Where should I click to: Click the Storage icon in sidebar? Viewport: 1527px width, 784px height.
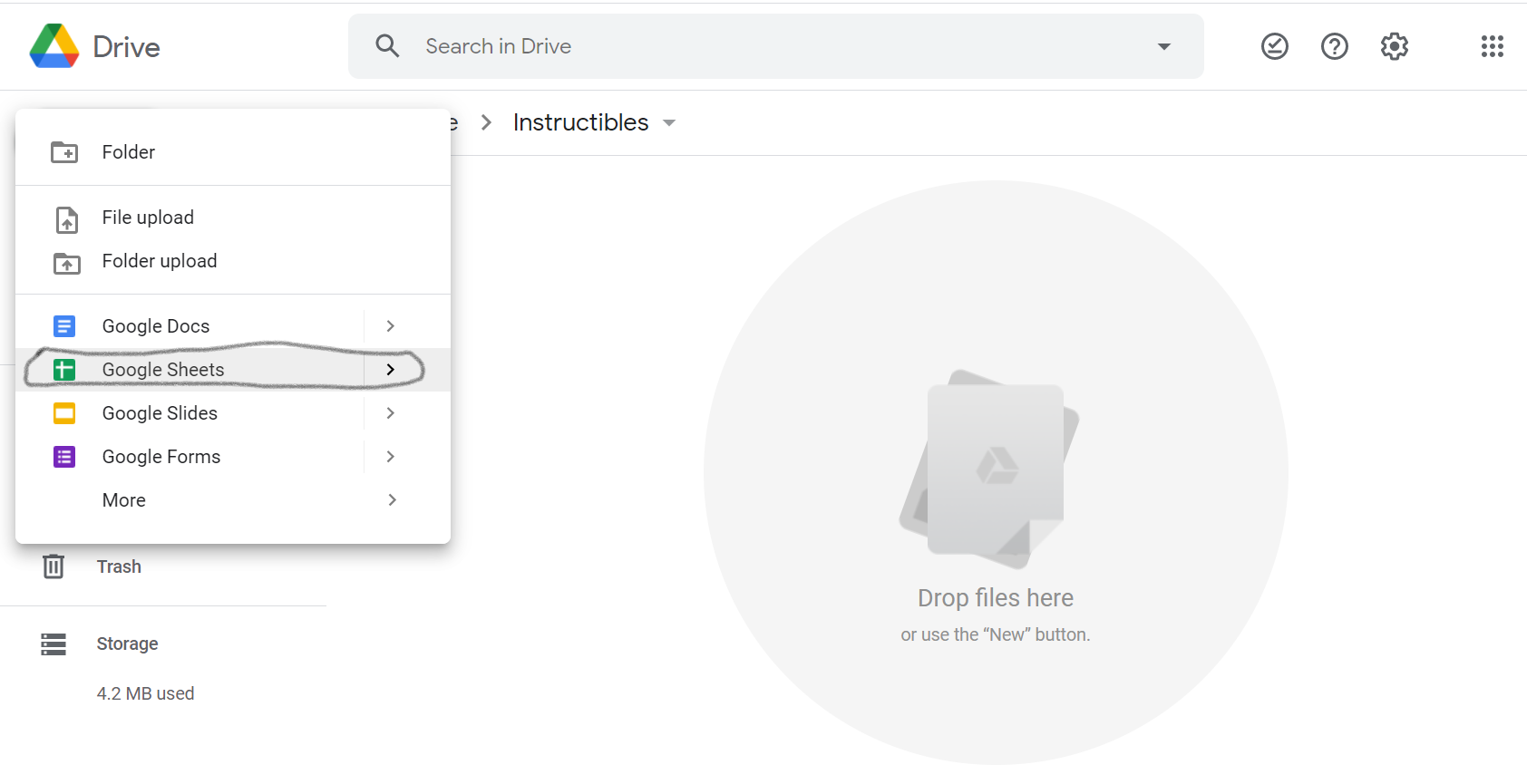53,644
